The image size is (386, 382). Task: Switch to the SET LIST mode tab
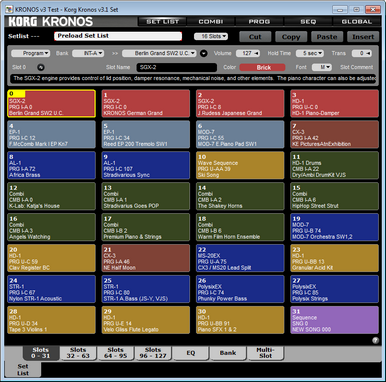click(162, 22)
